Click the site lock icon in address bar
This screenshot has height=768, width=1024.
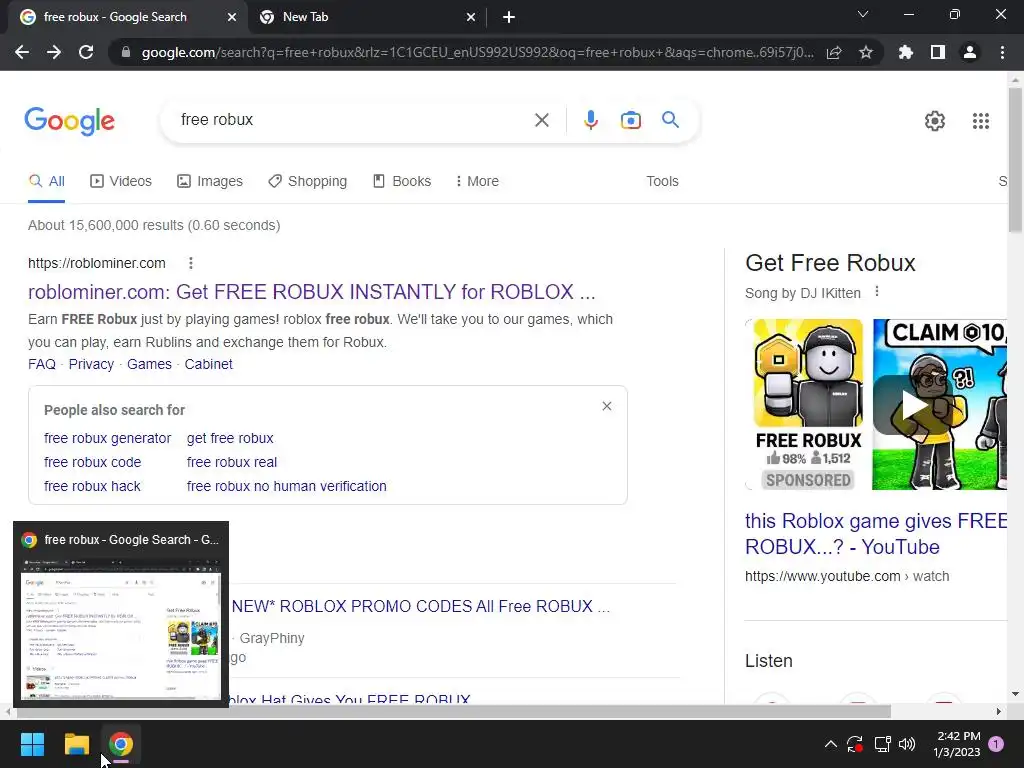click(x=126, y=52)
